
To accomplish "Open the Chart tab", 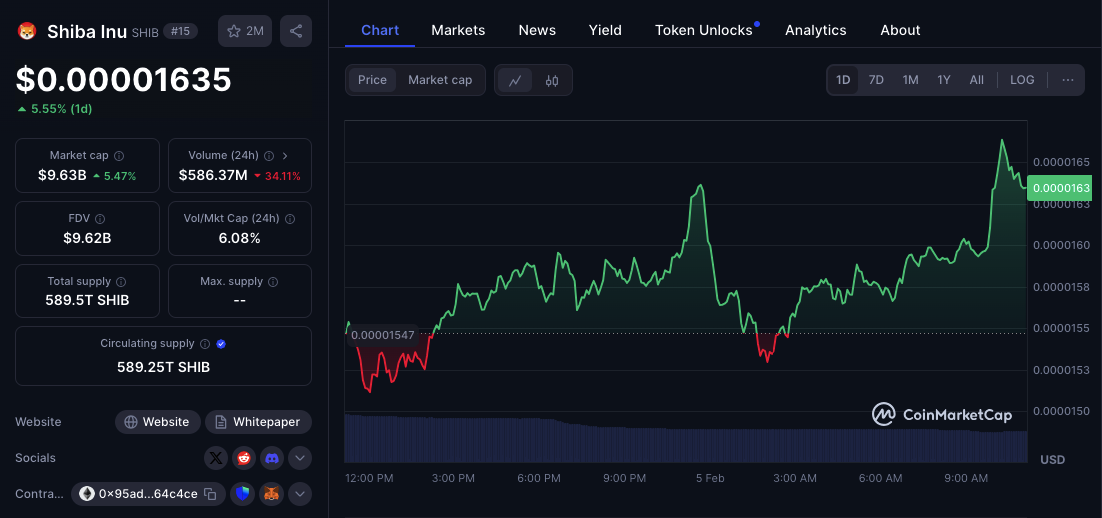I will [x=380, y=30].
